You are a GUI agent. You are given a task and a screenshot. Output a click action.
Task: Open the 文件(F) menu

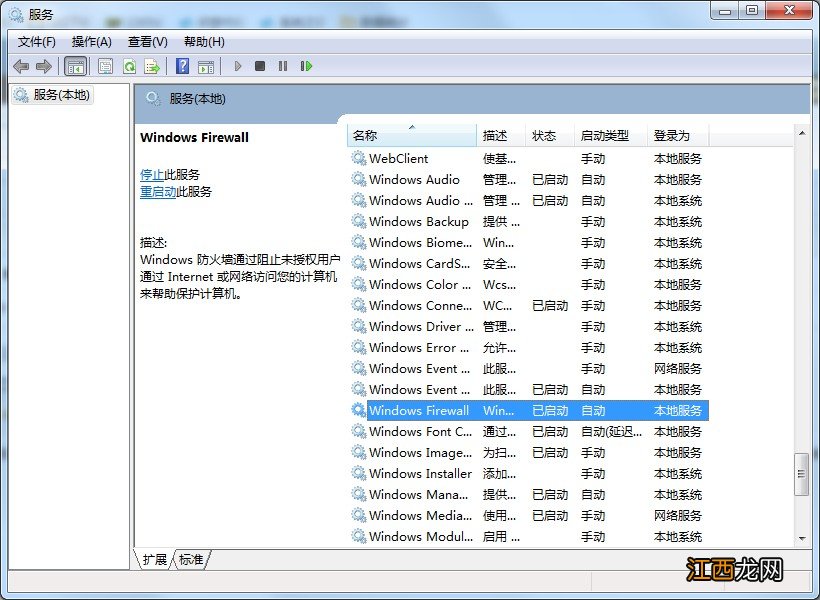click(x=36, y=41)
